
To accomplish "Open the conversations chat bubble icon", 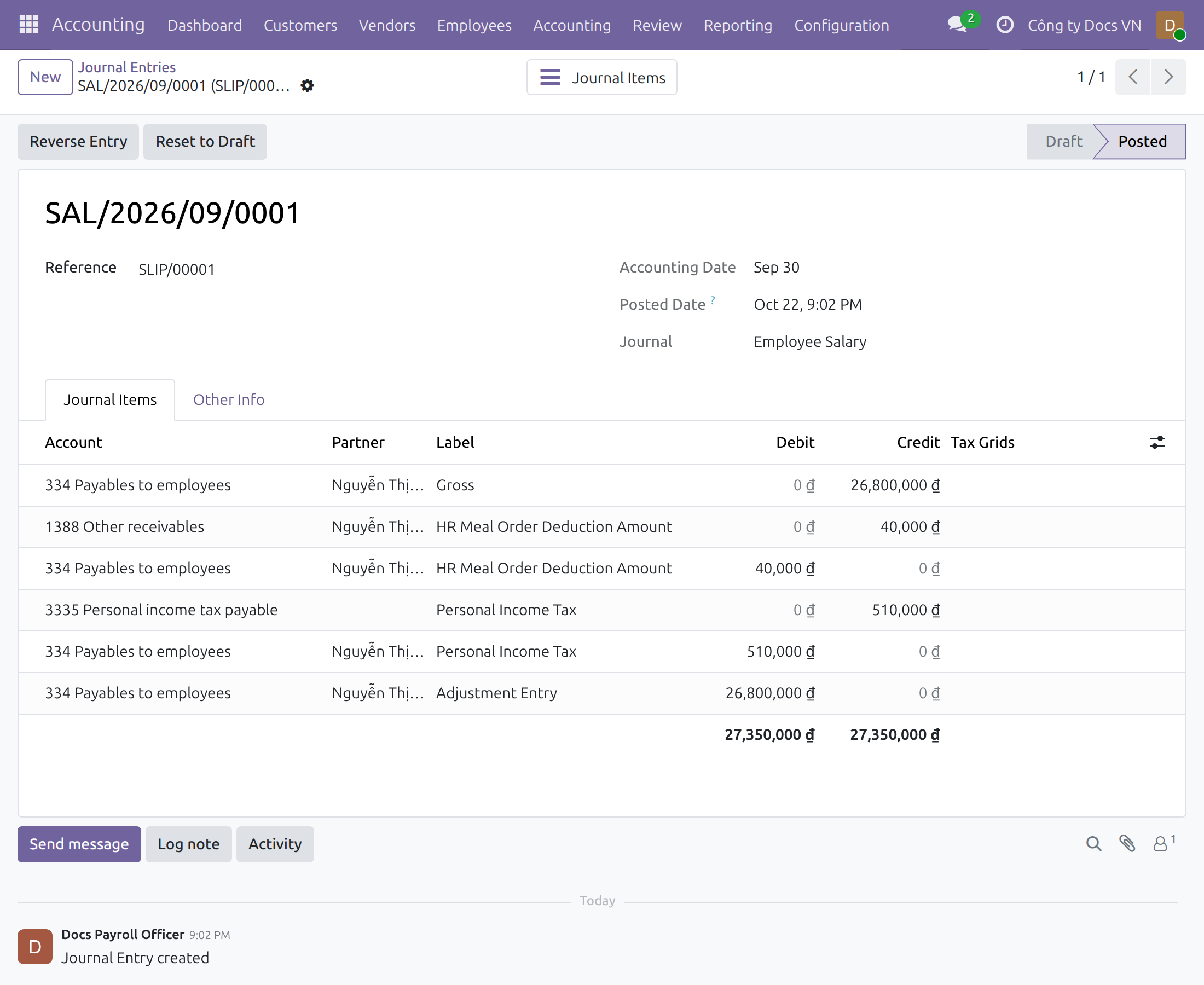I will tap(958, 25).
